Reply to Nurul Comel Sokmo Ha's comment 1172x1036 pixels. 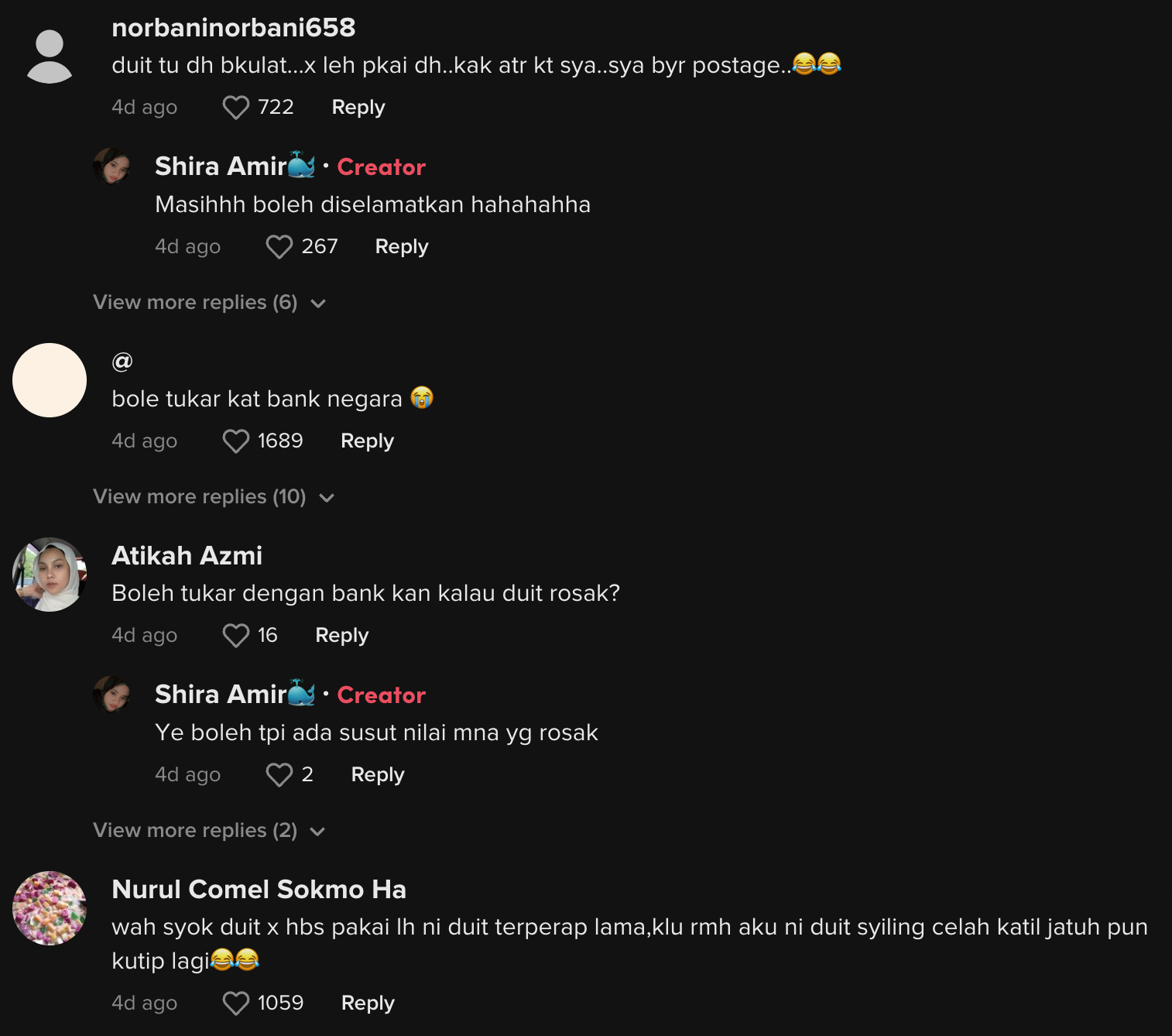pyautogui.click(x=368, y=1003)
